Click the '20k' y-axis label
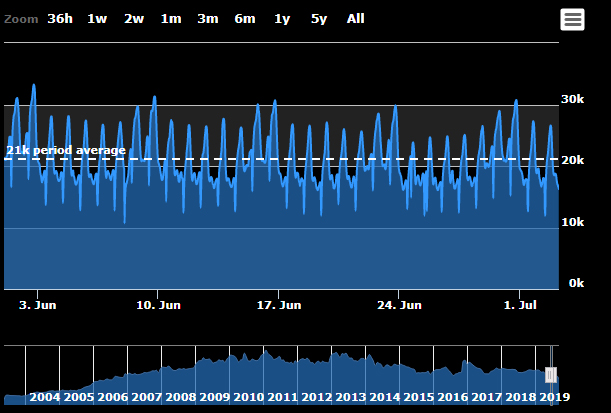611x413 pixels. 572,160
